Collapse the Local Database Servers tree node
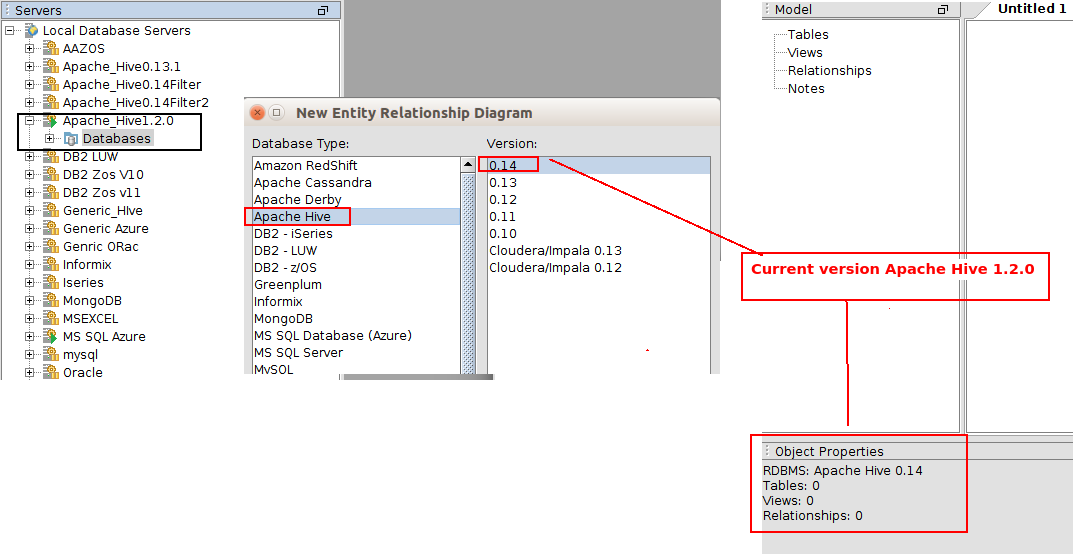 click(x=9, y=30)
